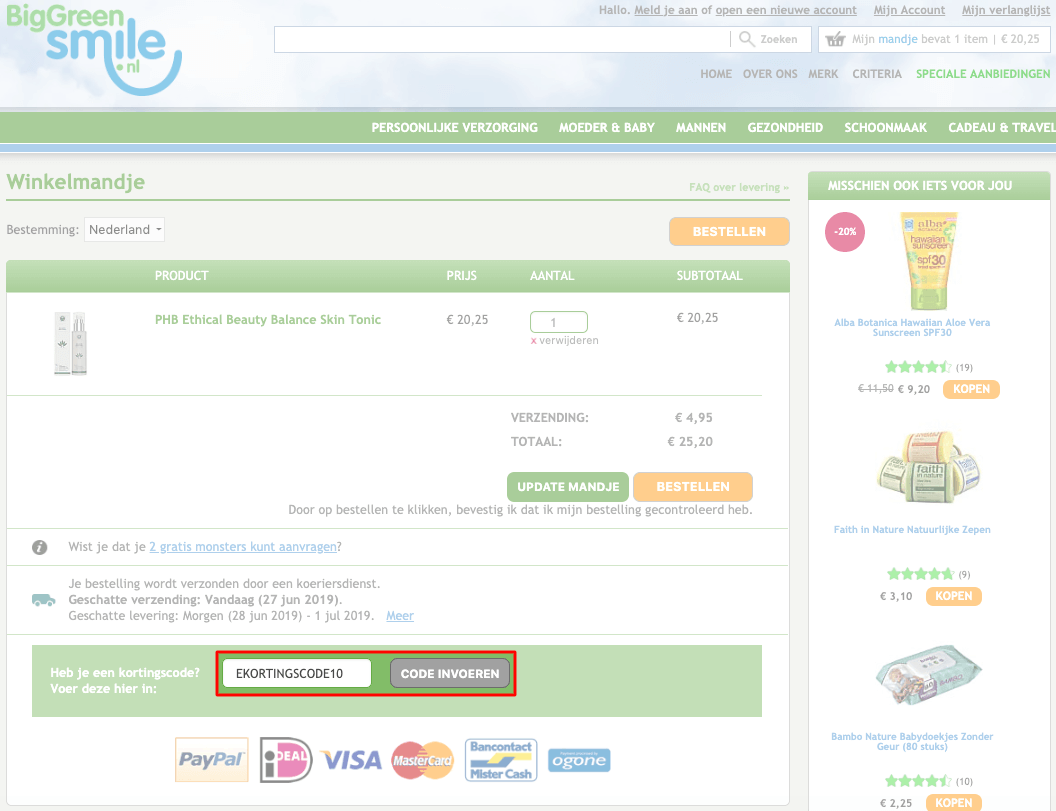
Task: Click the CODE INVOEREN button
Action: (x=450, y=674)
